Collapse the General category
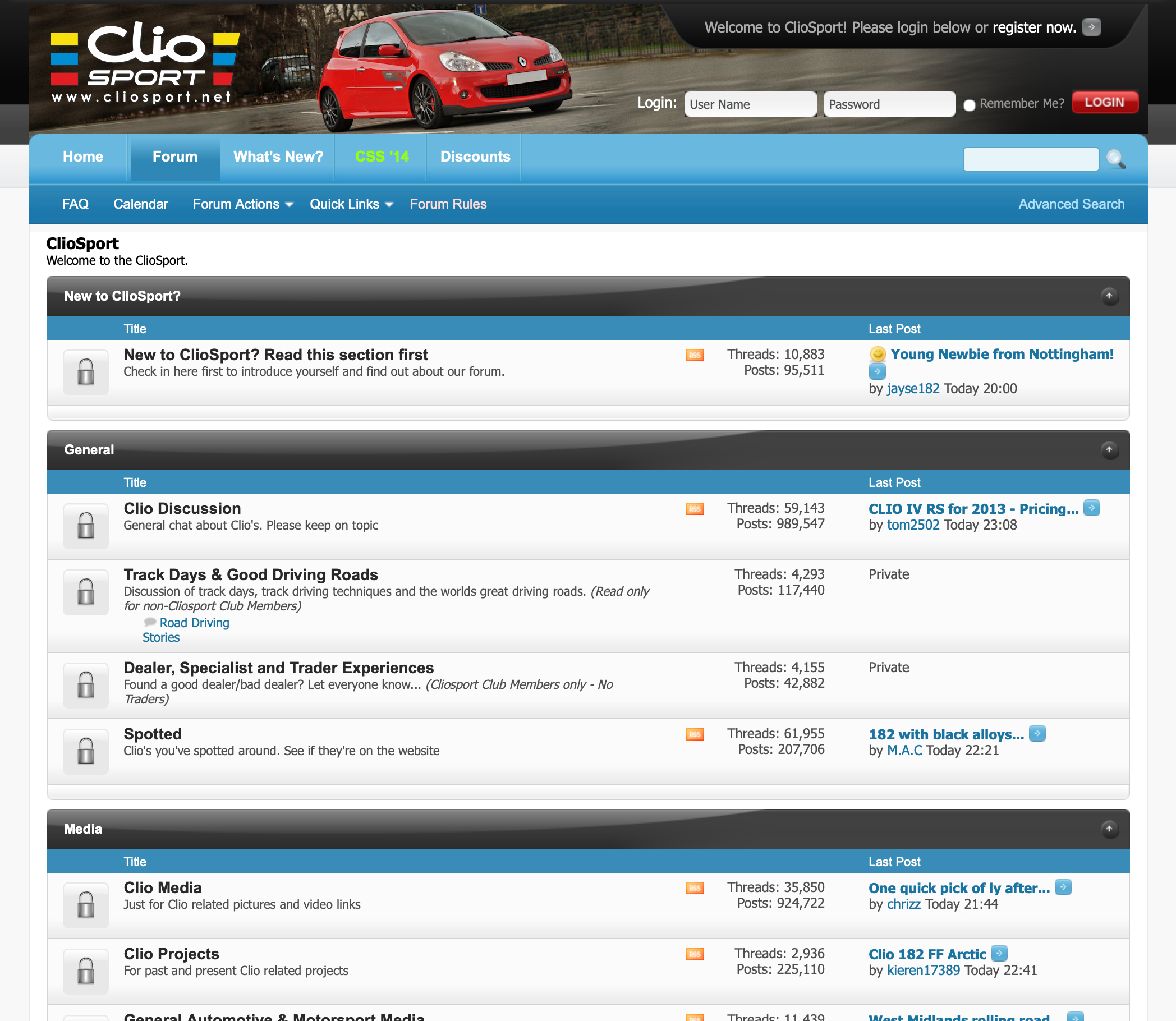This screenshot has width=1176, height=1021. pyautogui.click(x=1109, y=450)
